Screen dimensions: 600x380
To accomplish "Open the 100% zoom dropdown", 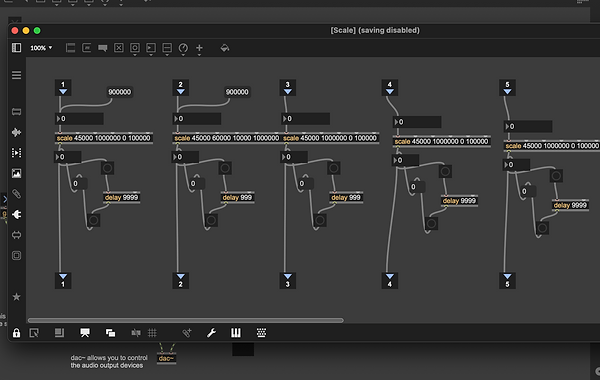I will point(41,48).
